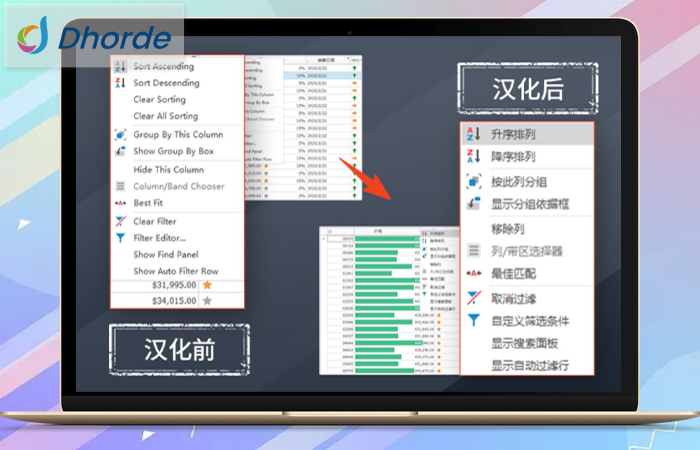Click the Sort Ascending A-Z icon
The width and height of the screenshot is (700, 450).
pyautogui.click(x=120, y=67)
